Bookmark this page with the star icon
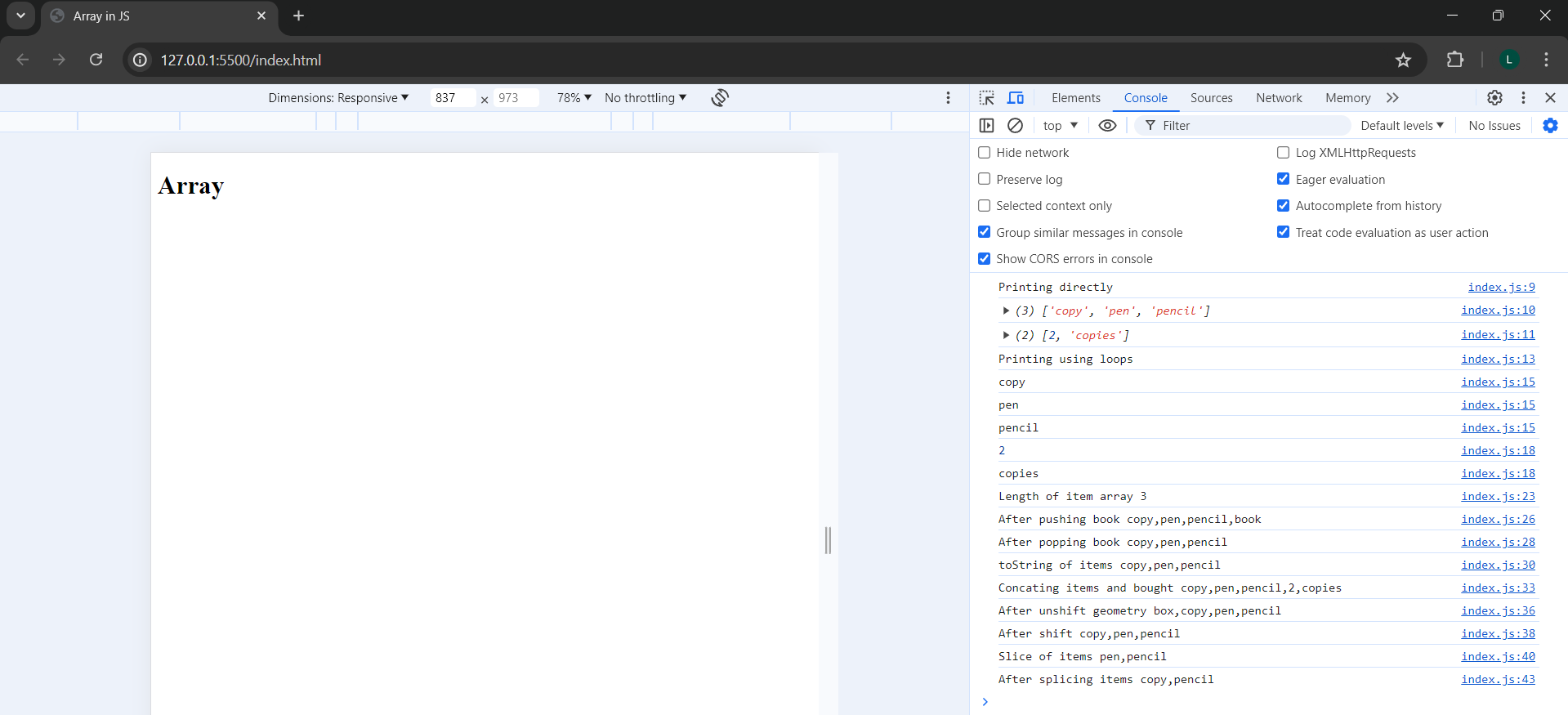 pyautogui.click(x=1403, y=60)
